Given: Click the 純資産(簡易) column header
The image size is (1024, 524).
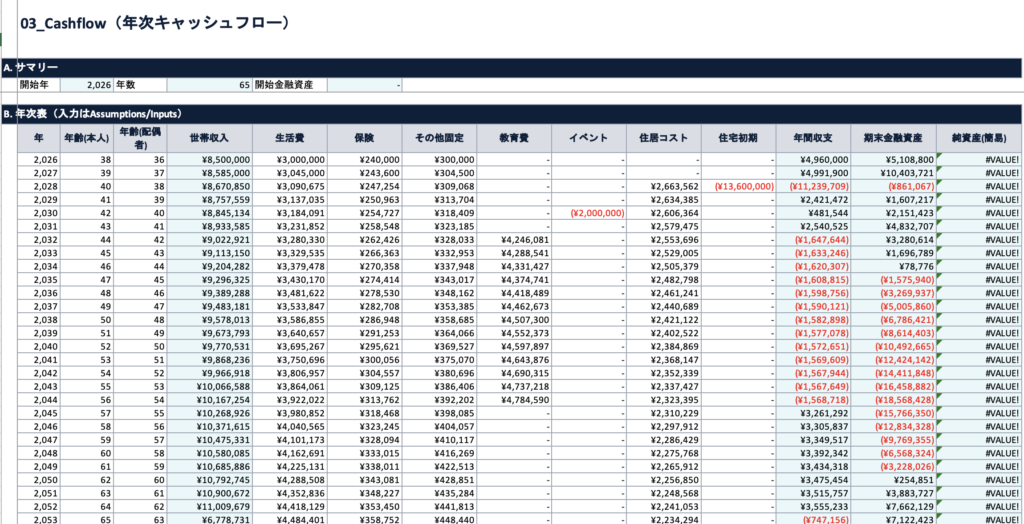Looking at the screenshot, I should pos(979,138).
